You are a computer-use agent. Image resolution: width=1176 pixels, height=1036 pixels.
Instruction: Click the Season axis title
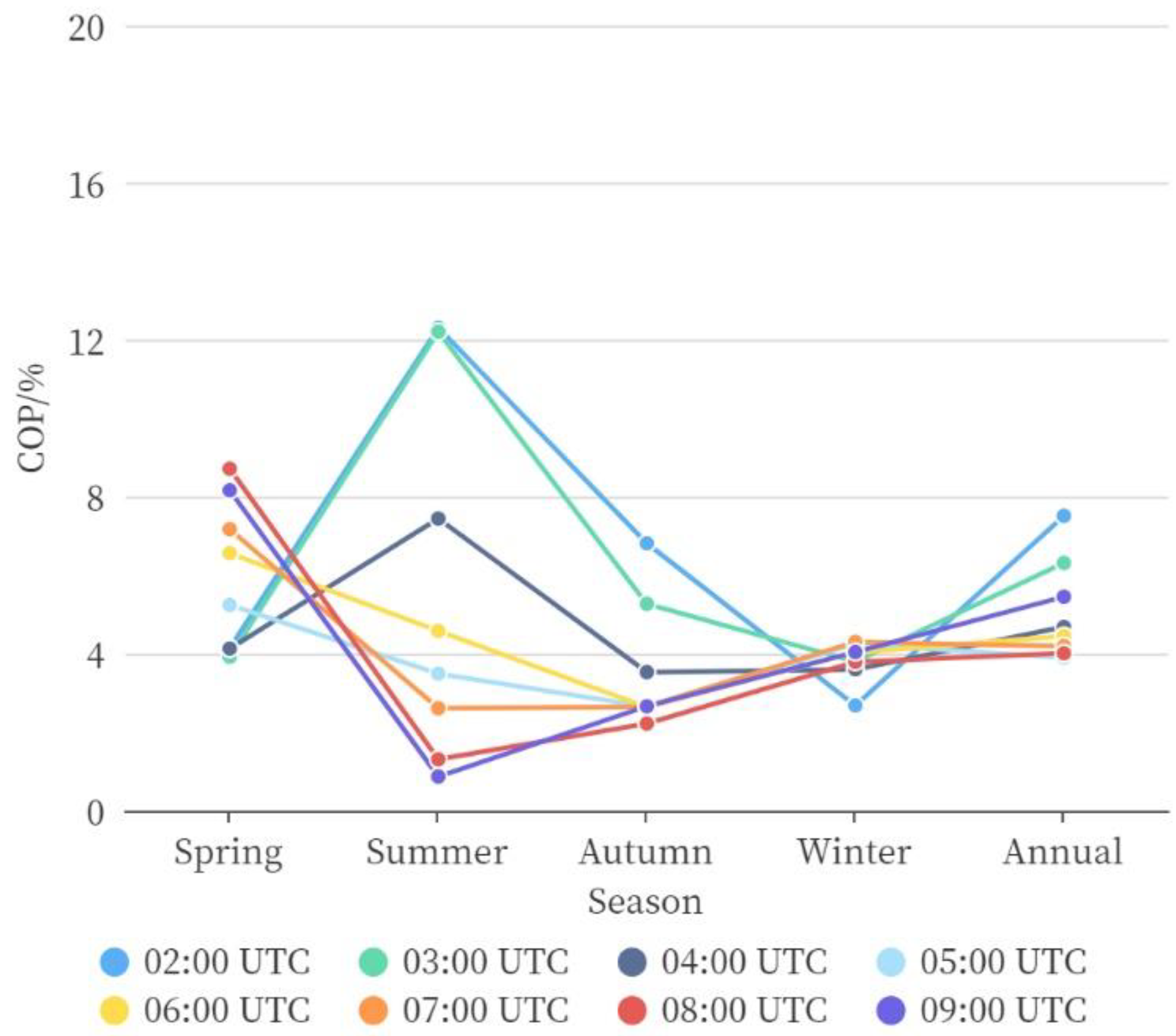click(645, 902)
